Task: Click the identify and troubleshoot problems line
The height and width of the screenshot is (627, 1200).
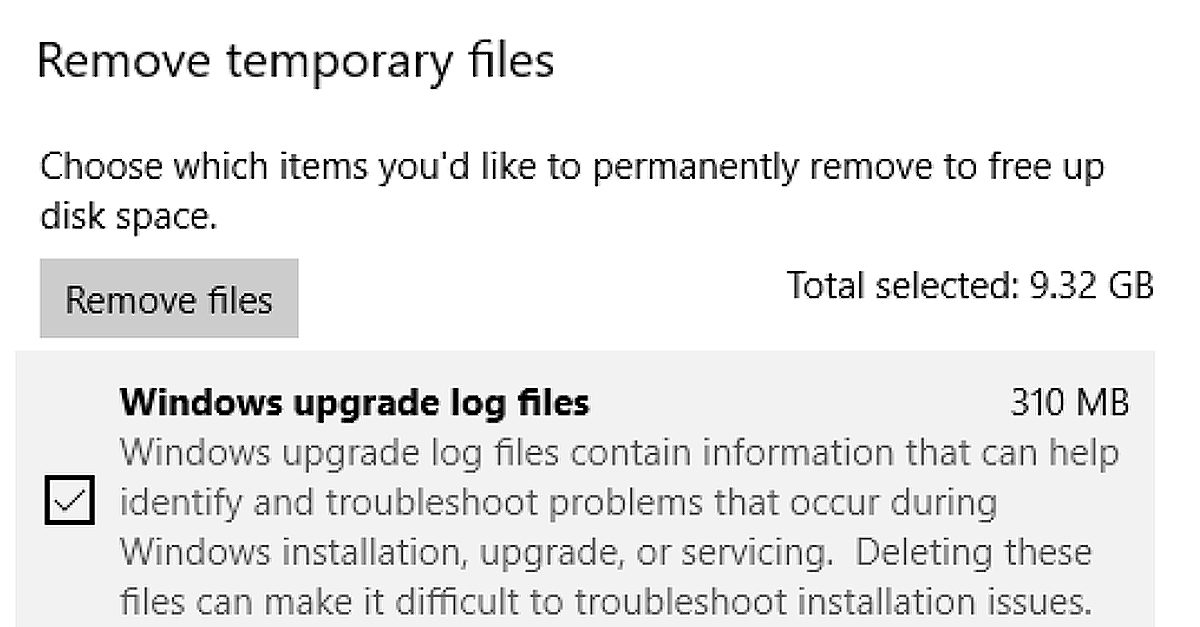Action: 558,502
